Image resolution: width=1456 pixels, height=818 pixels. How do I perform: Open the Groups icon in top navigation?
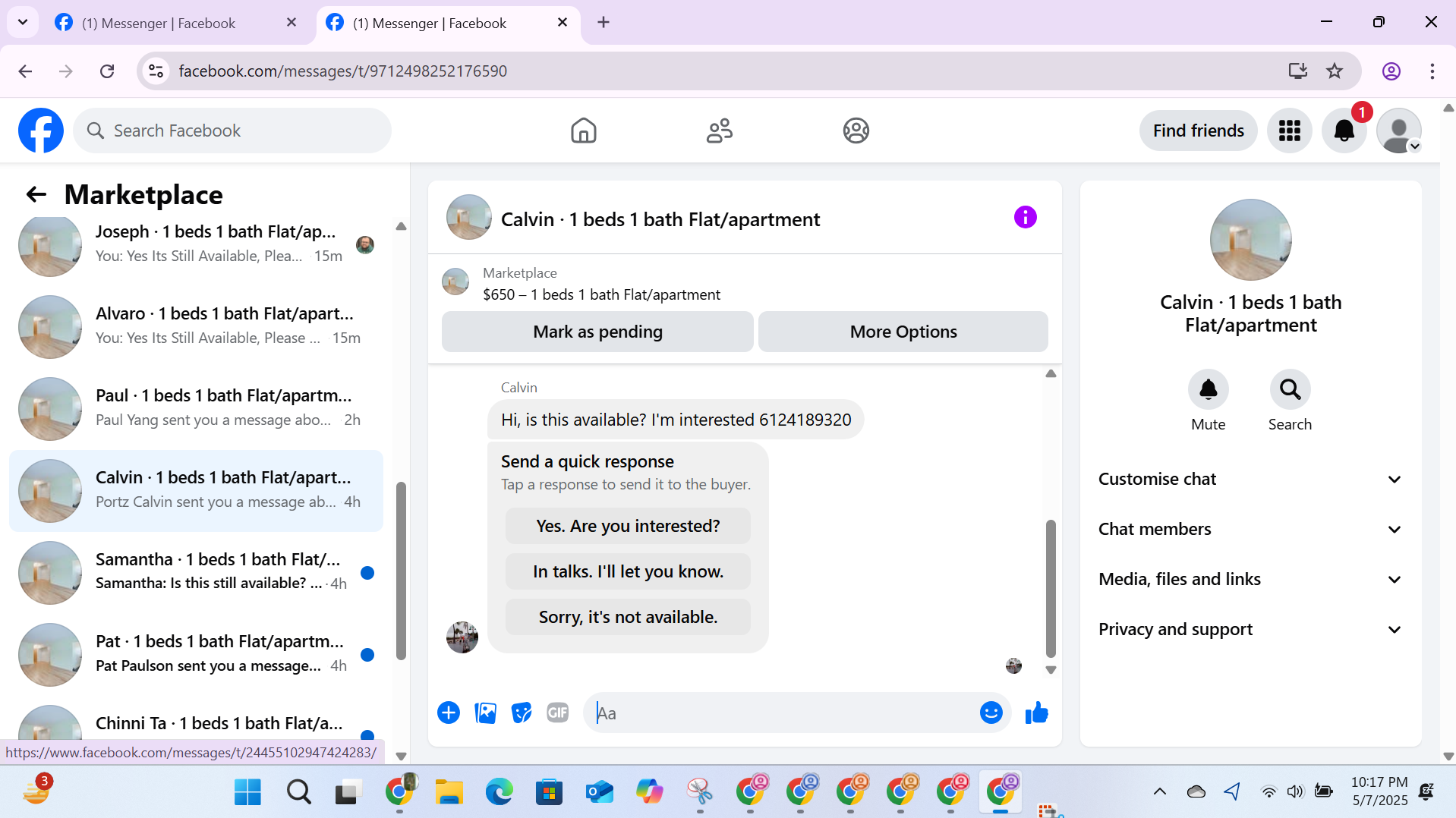(856, 131)
